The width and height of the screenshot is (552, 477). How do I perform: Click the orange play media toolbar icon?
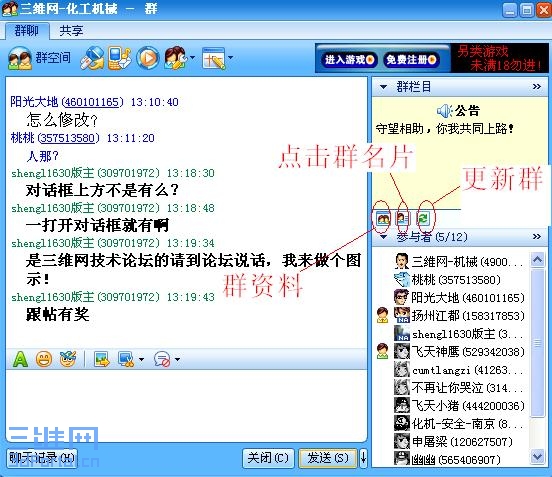click(x=147, y=58)
